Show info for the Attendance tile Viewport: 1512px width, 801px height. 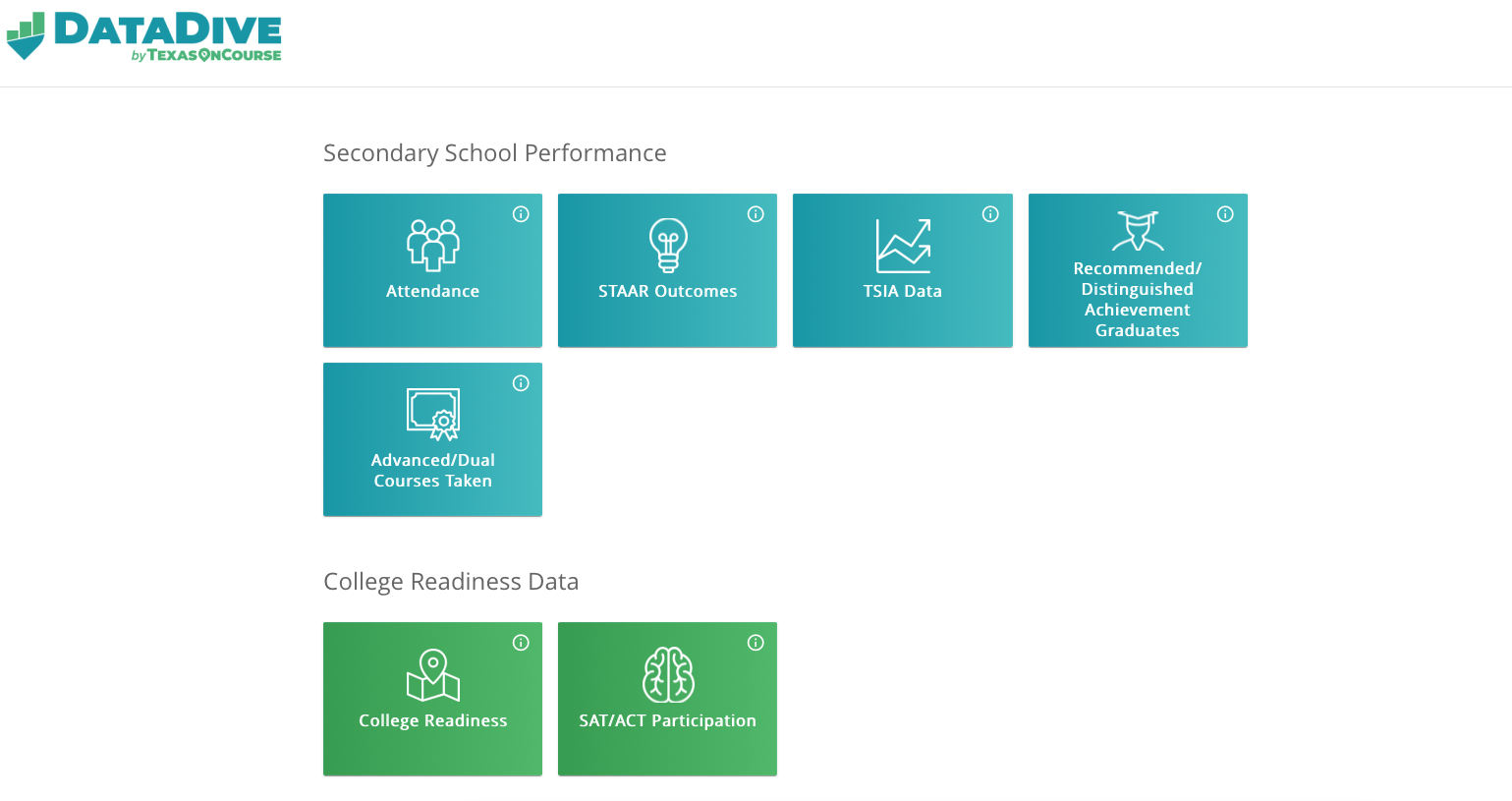(521, 214)
